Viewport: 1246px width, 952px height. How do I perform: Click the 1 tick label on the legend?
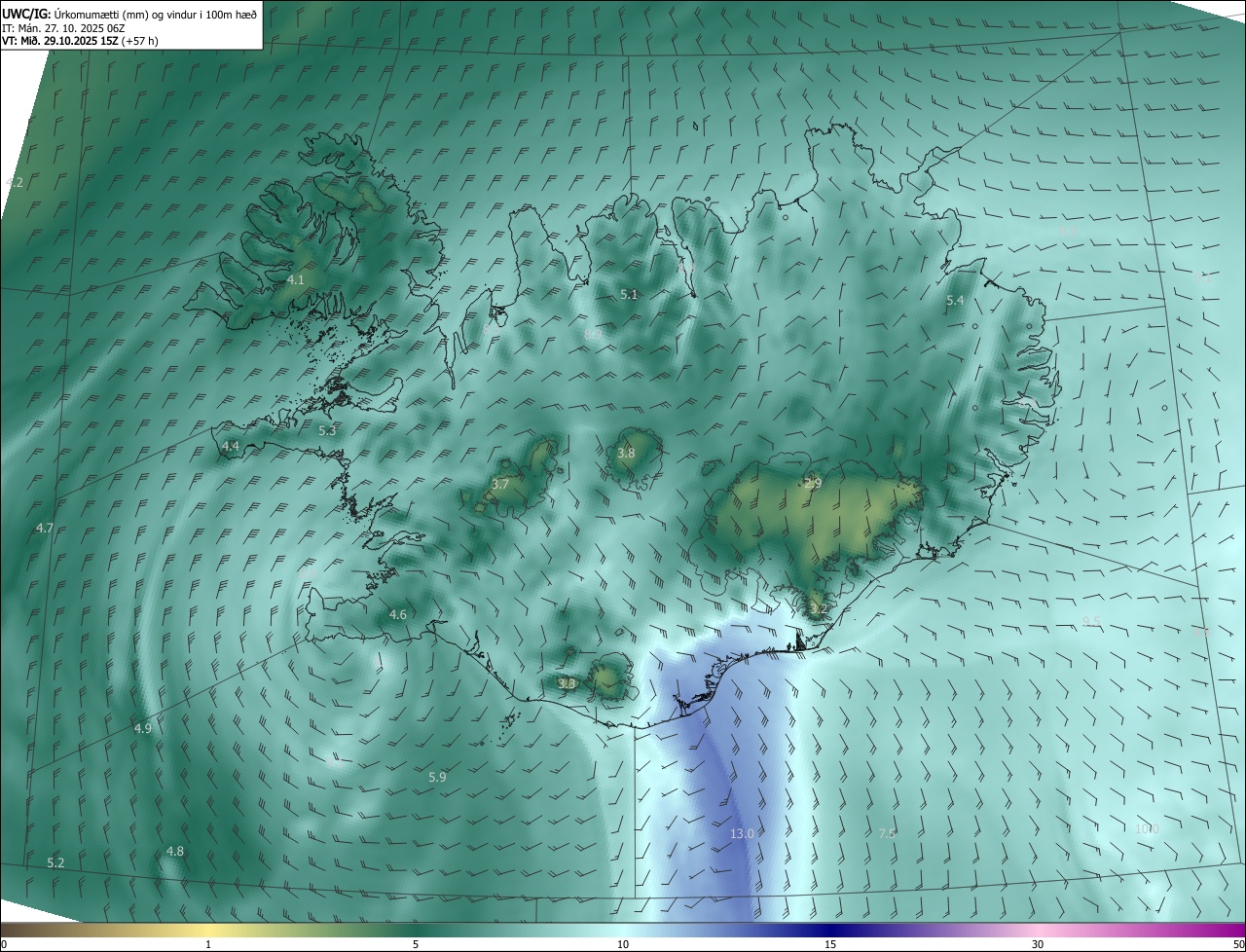tap(208, 944)
